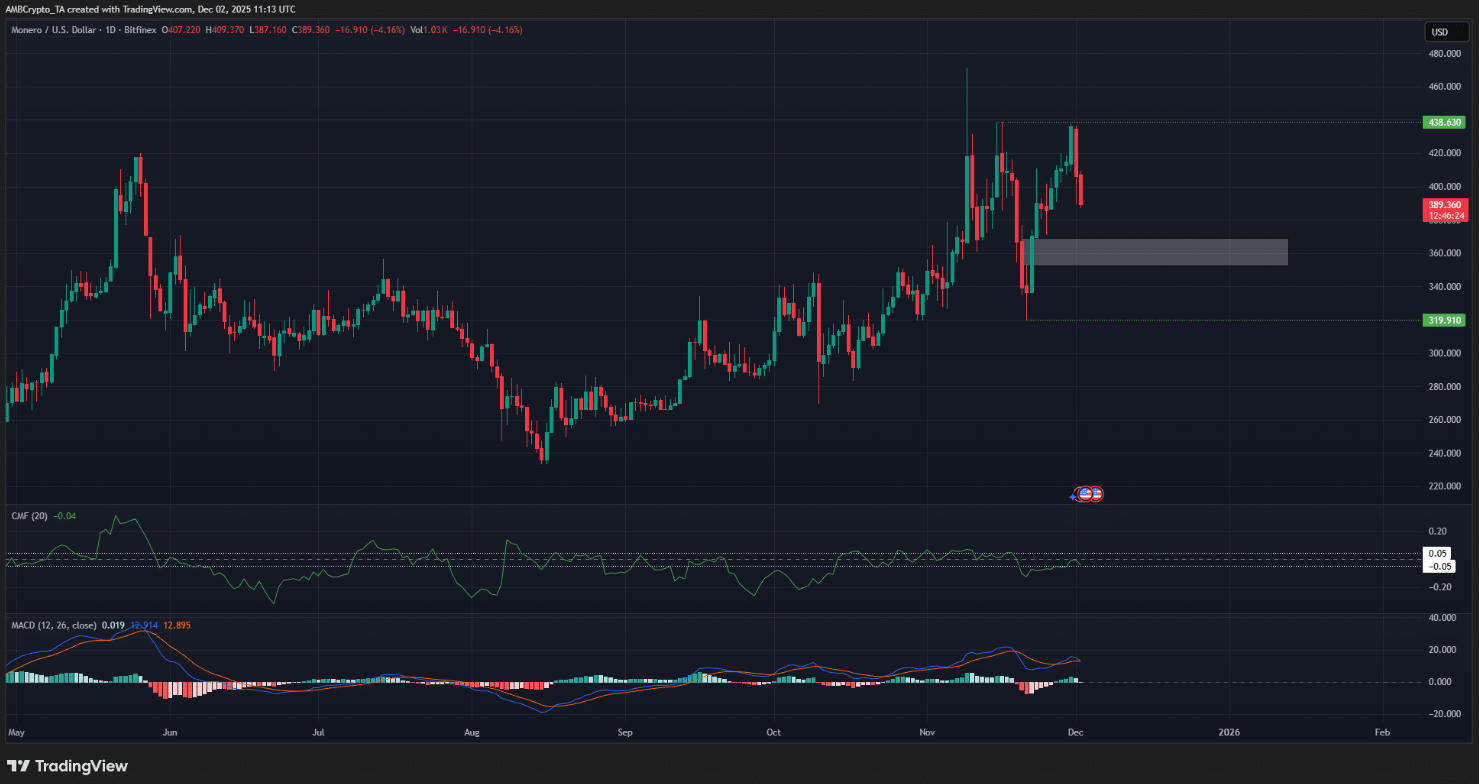Click the blue sparkle event marker

click(x=1074, y=496)
